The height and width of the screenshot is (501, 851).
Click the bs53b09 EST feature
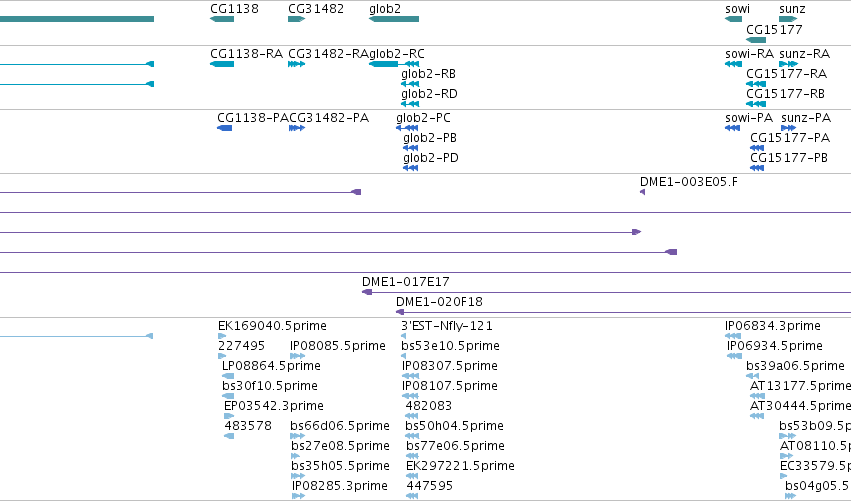[x=788, y=436]
